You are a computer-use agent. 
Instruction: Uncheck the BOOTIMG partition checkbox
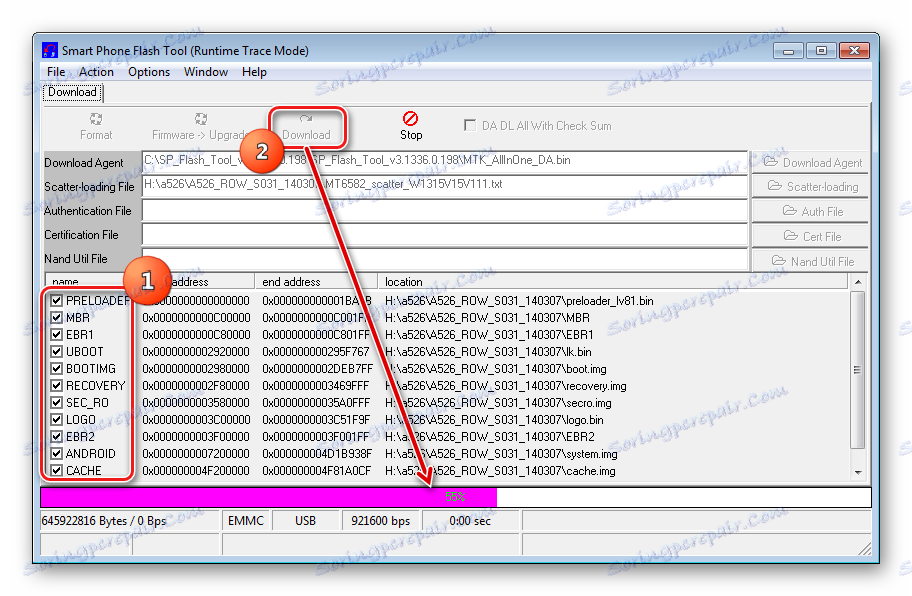tap(56, 369)
